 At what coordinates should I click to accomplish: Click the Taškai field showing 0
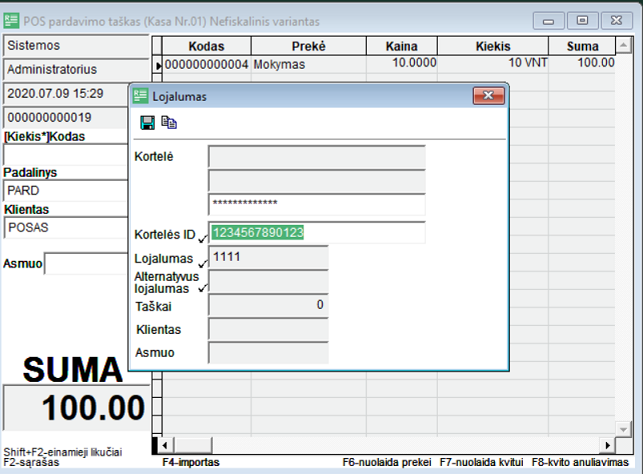[x=268, y=305]
